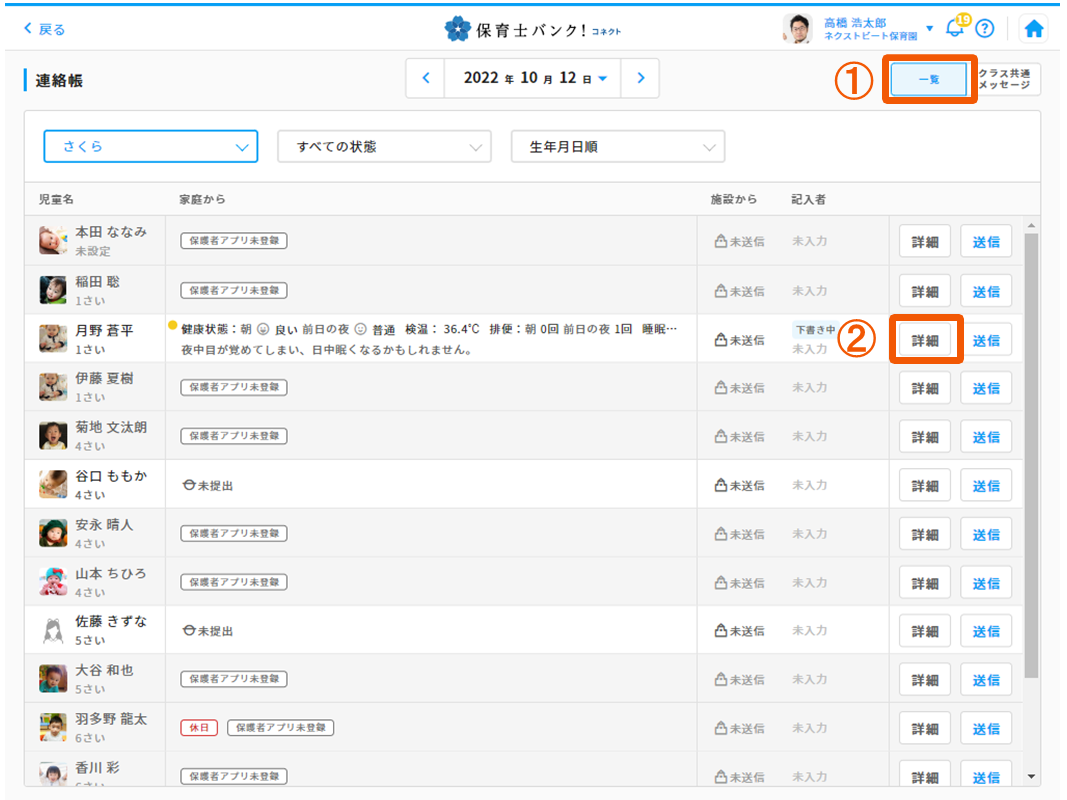This screenshot has height=800, width=1067.
Task: Go to previous day arrow
Action: (426, 78)
